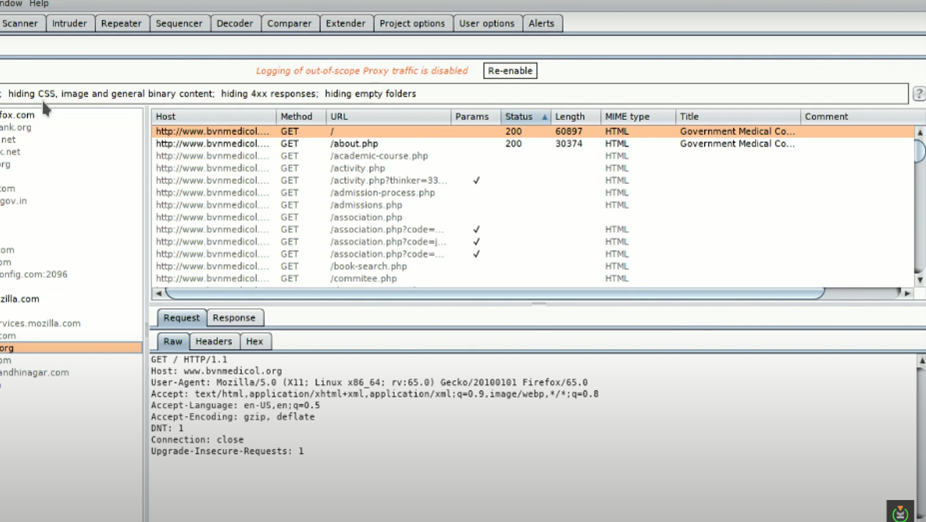926x522 pixels.
Task: Click the table's scroll down arrow
Action: [919, 279]
